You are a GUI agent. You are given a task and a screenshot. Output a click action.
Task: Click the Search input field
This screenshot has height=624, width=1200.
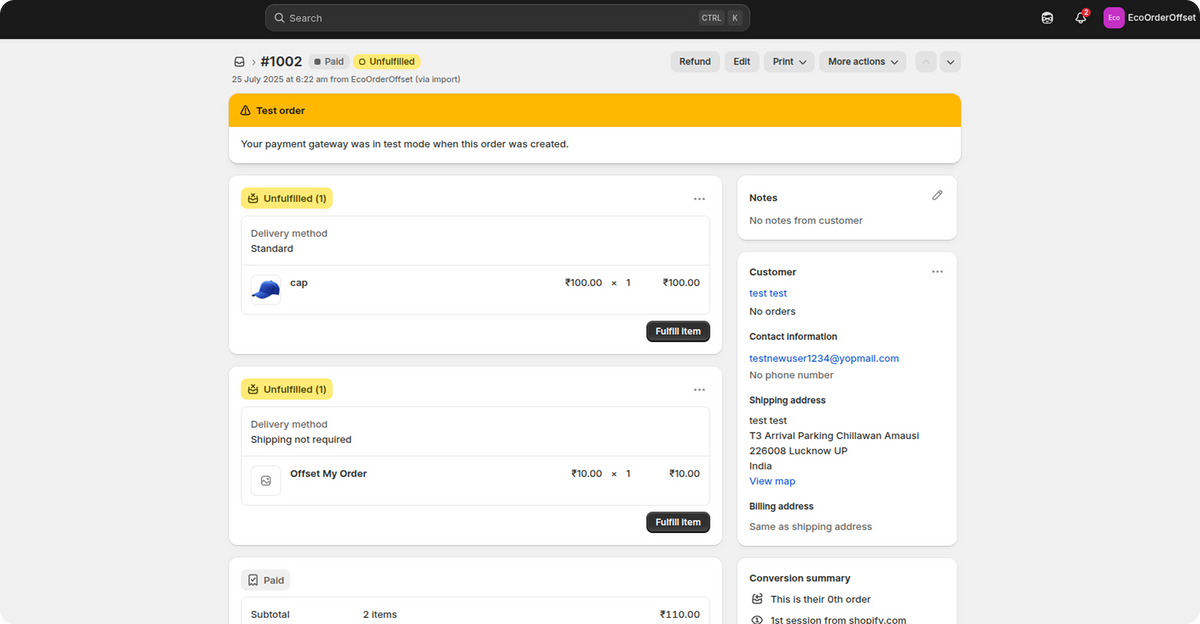pyautogui.click(x=490, y=18)
